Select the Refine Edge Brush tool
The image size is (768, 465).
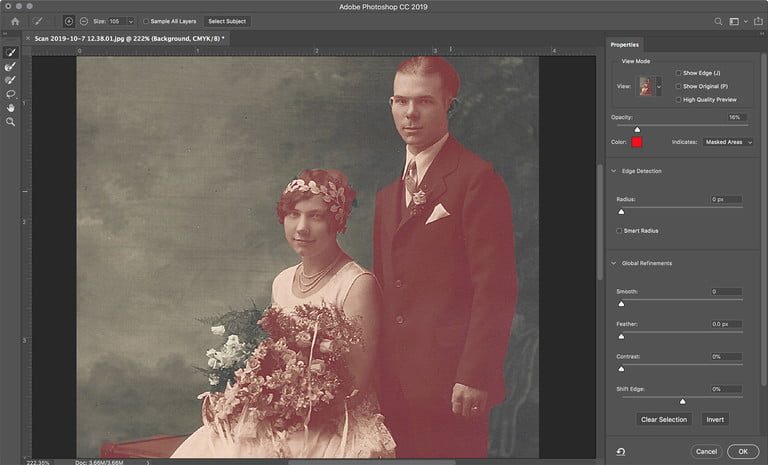coord(11,66)
